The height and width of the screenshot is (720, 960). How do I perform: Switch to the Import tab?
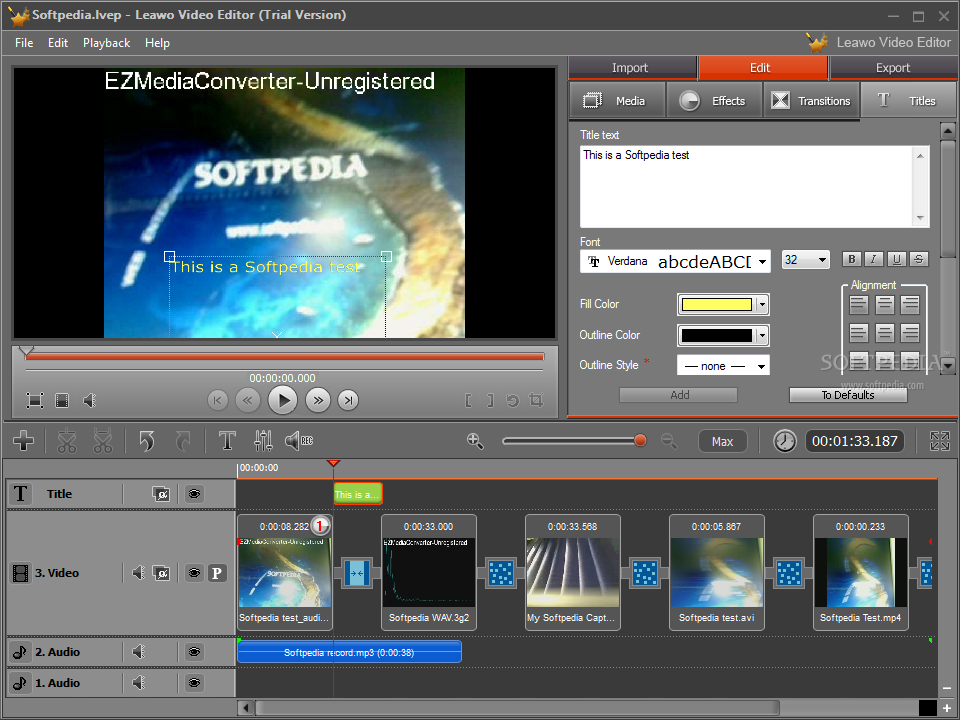(x=632, y=68)
